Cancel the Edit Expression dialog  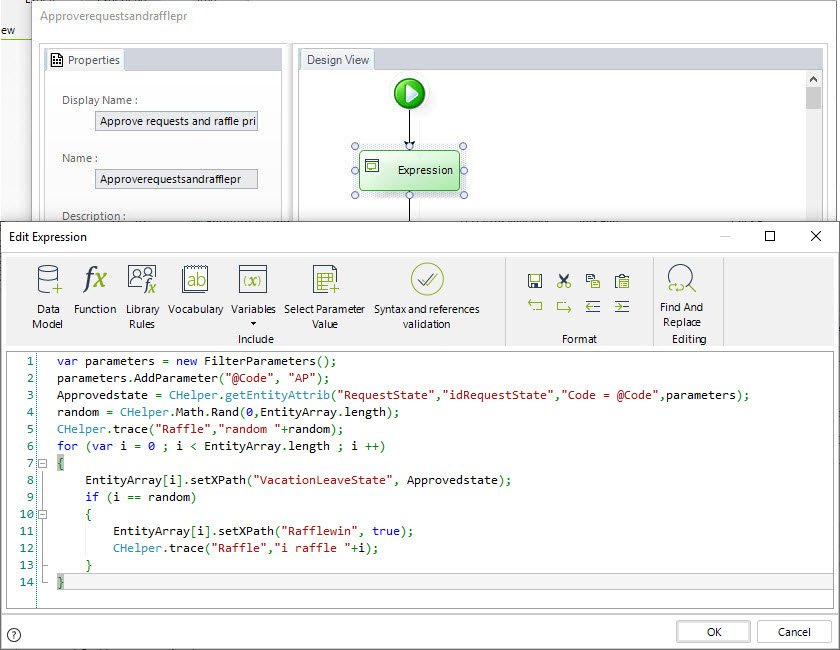pos(794,632)
